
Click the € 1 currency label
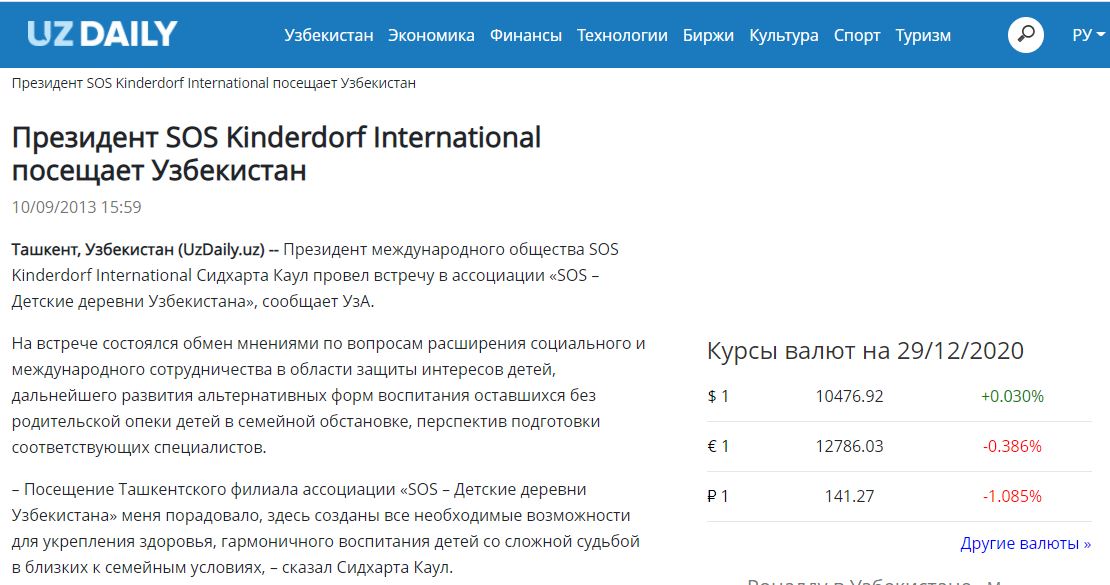click(718, 446)
